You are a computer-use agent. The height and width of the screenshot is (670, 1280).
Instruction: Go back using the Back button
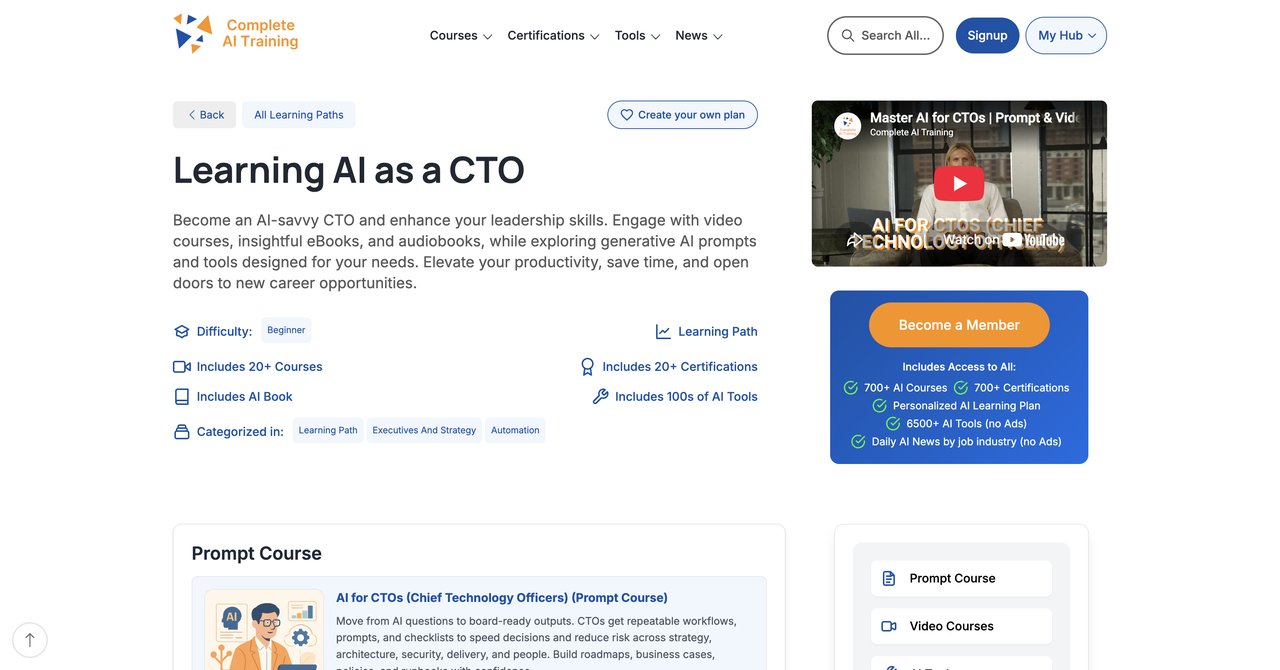[x=205, y=115]
